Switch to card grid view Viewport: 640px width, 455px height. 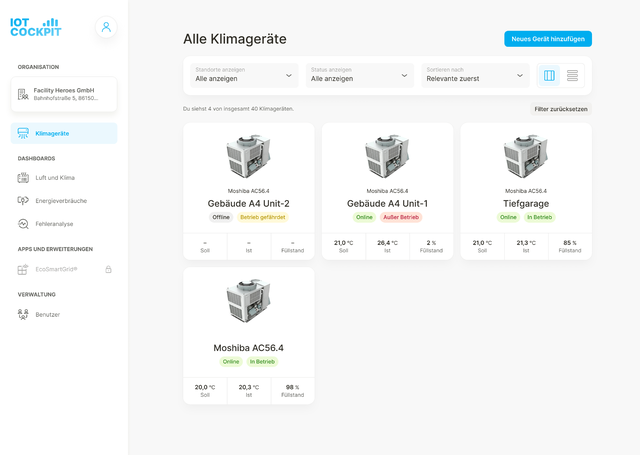point(549,75)
